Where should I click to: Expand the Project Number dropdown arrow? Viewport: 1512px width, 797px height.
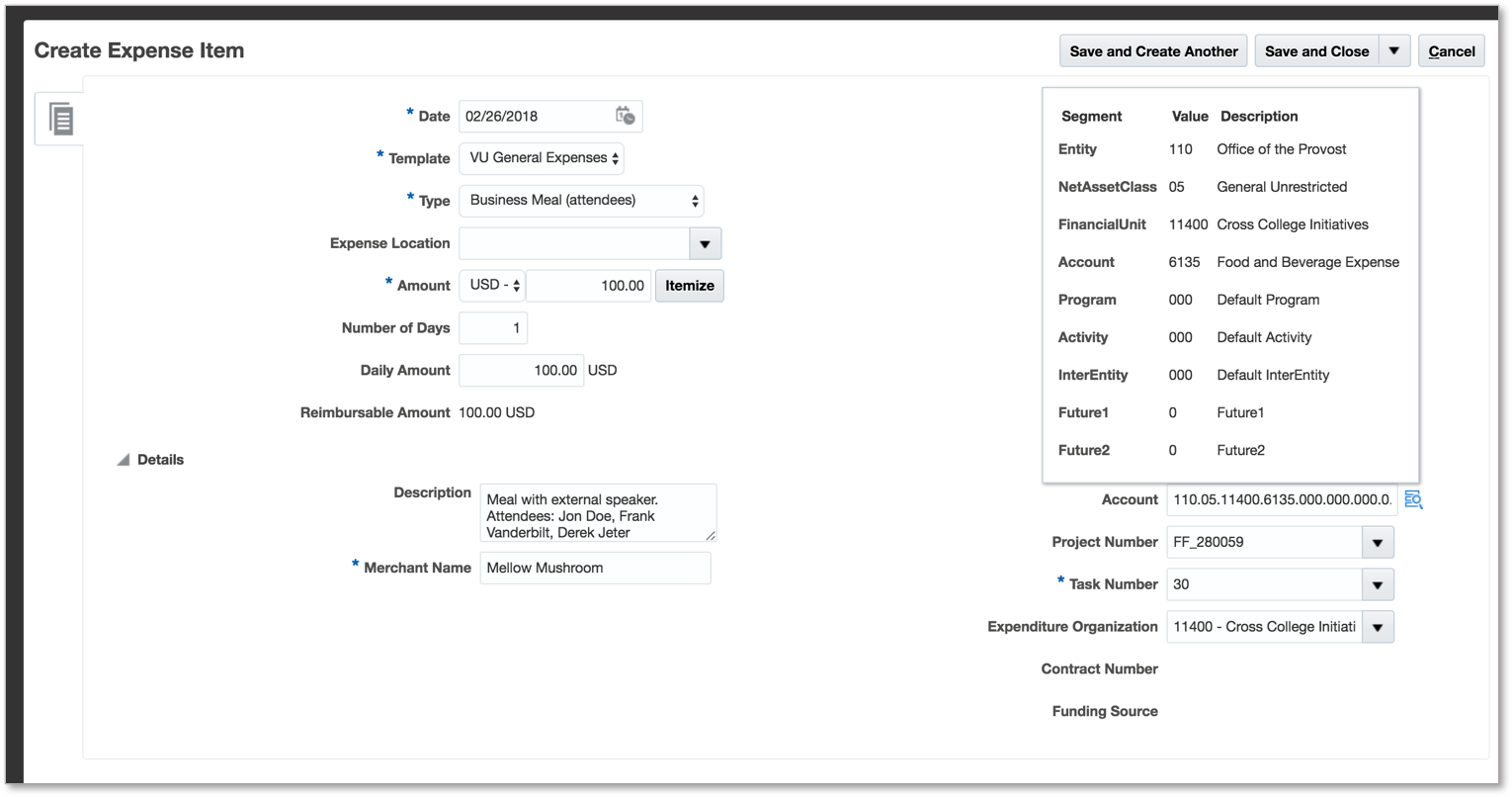tap(1378, 543)
